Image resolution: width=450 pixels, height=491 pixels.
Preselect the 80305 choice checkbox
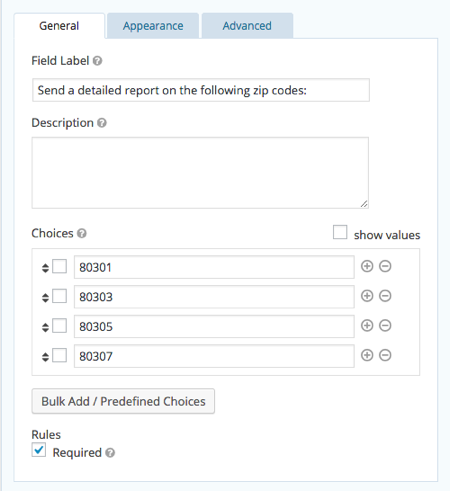click(60, 326)
